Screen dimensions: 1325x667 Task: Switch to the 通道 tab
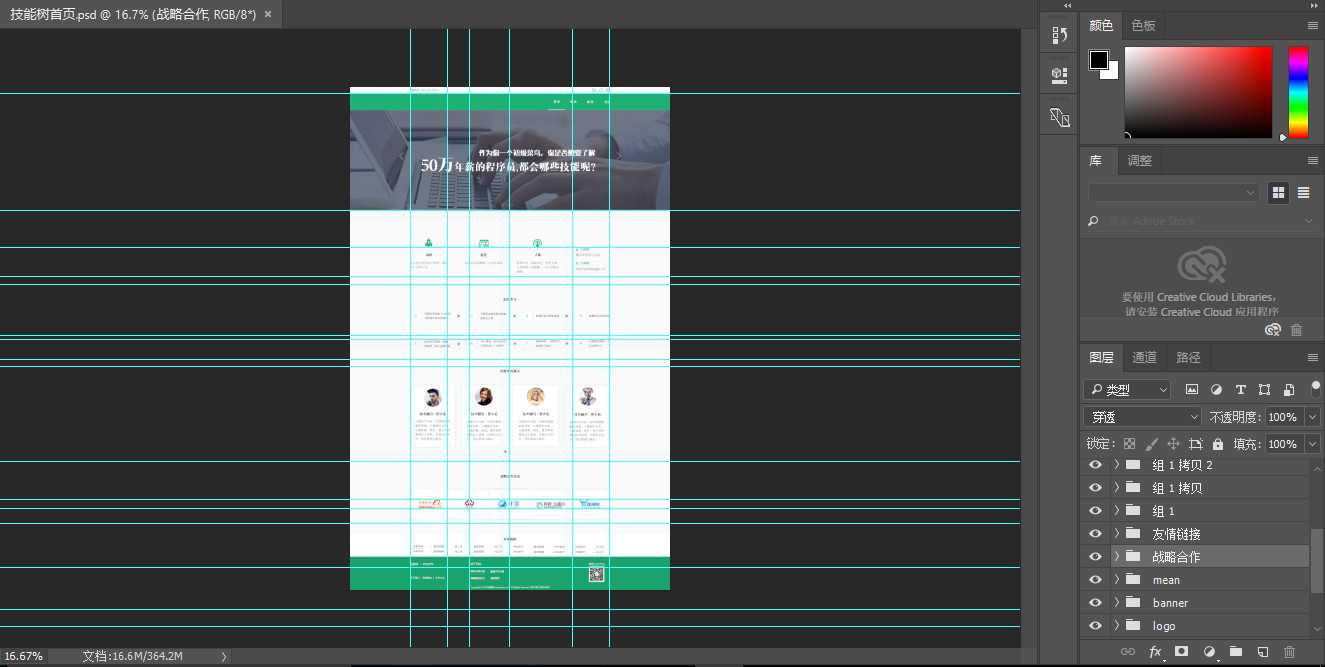click(x=1145, y=357)
